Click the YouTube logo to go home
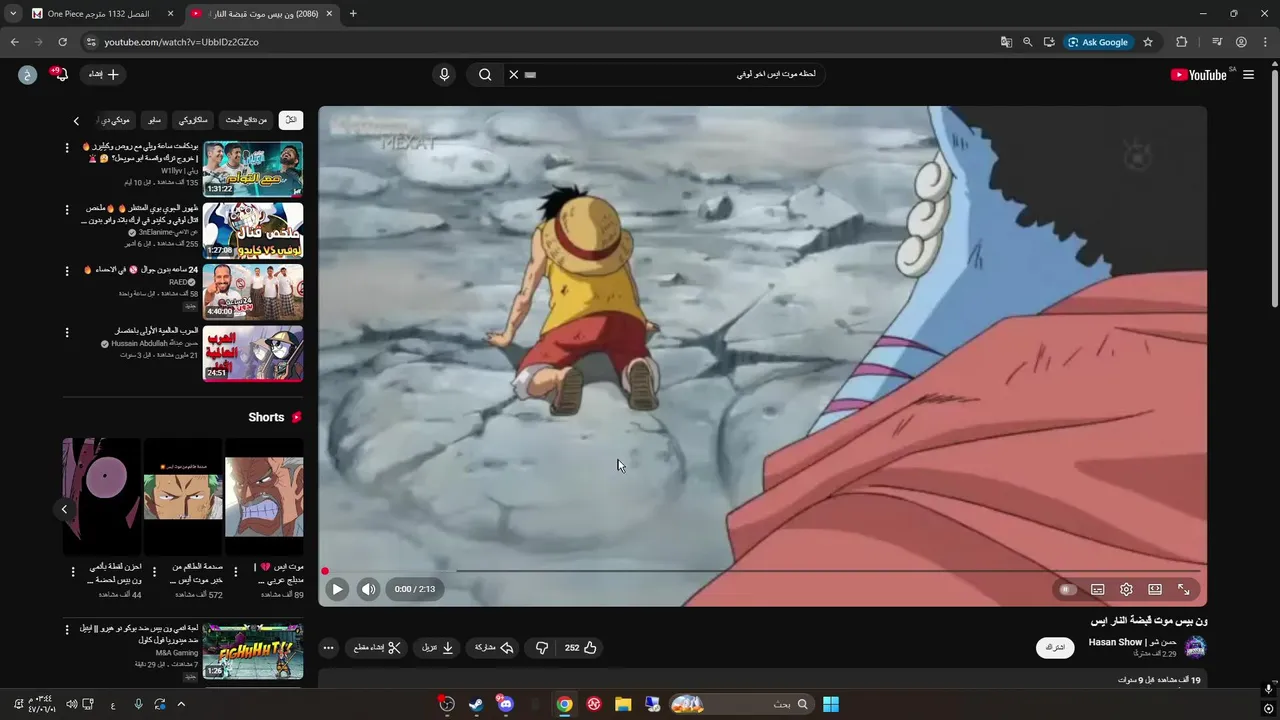Image resolution: width=1280 pixels, height=720 pixels. 1199,75
